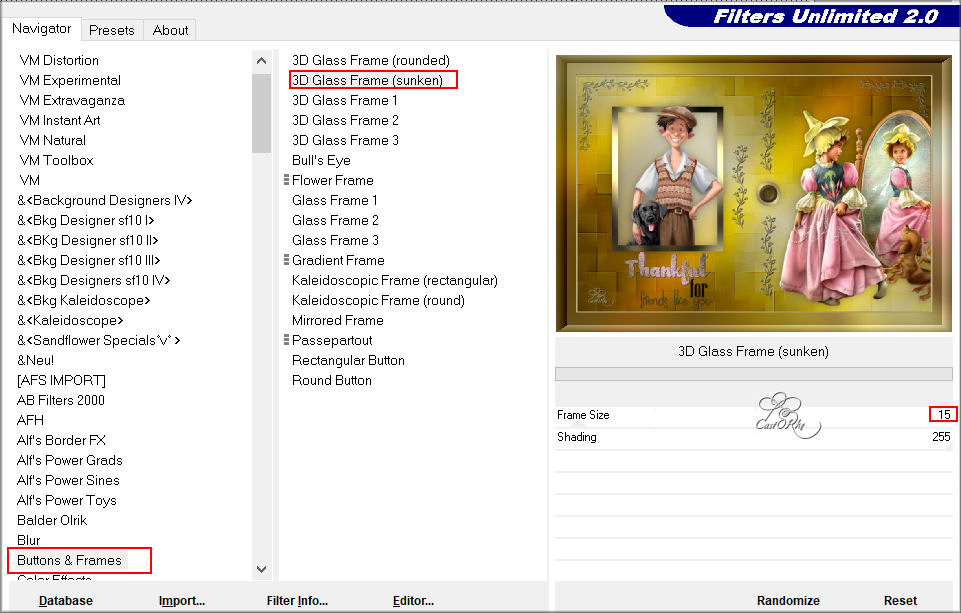This screenshot has height=613, width=961.
Task: Click the Import... button
Action: click(x=181, y=601)
